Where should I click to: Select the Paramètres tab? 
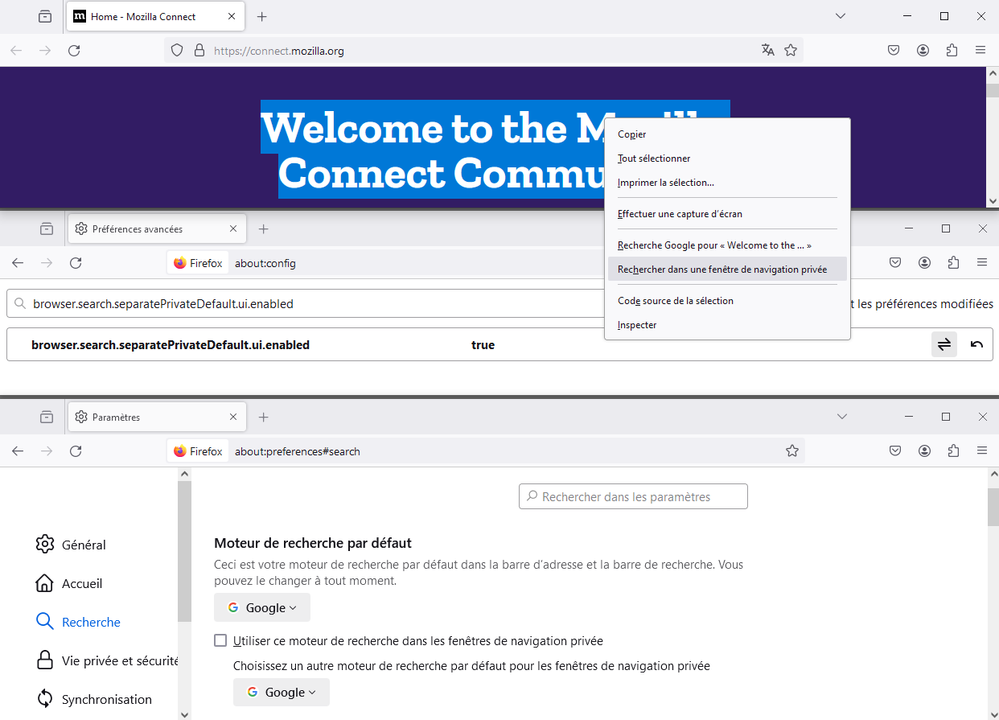point(157,417)
